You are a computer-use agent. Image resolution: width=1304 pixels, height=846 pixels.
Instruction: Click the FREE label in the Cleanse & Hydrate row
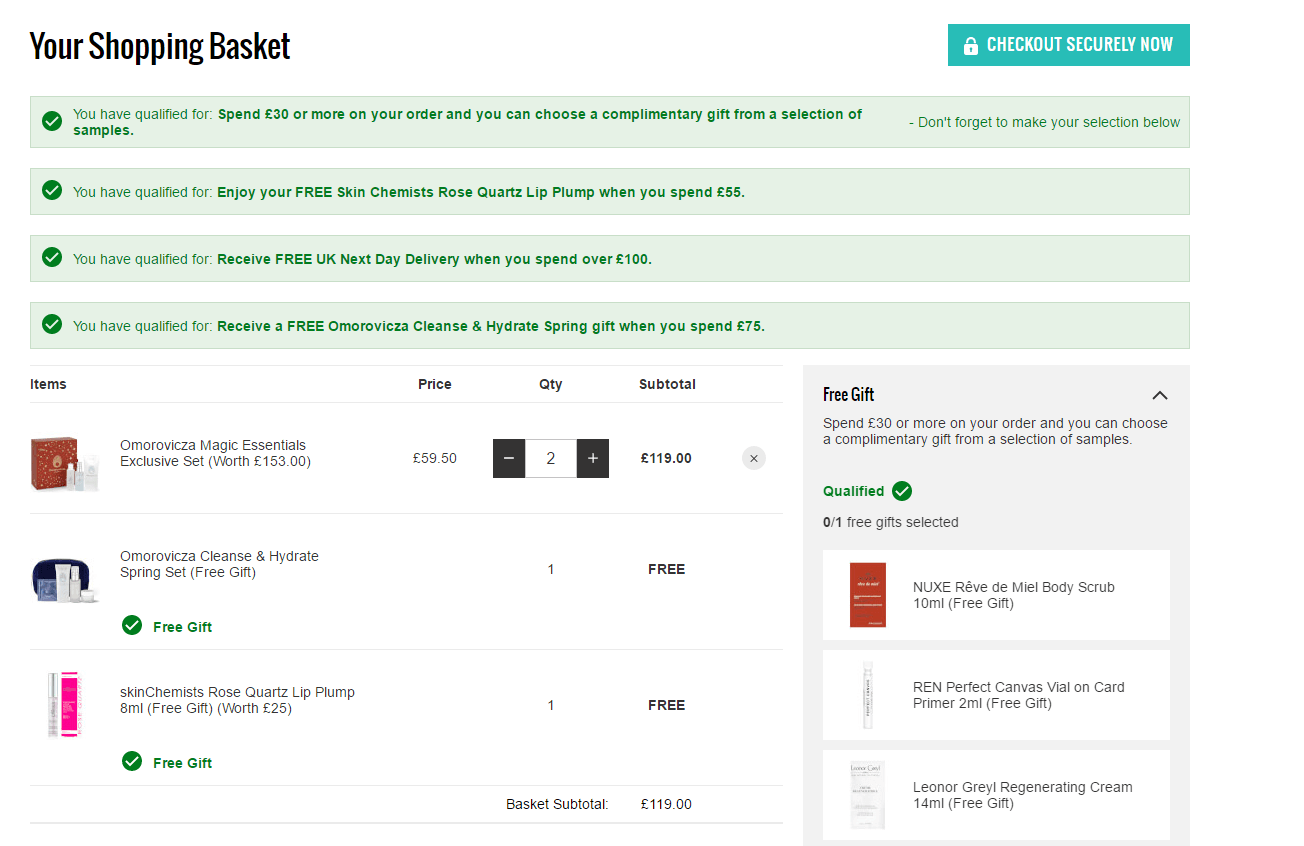tap(666, 569)
